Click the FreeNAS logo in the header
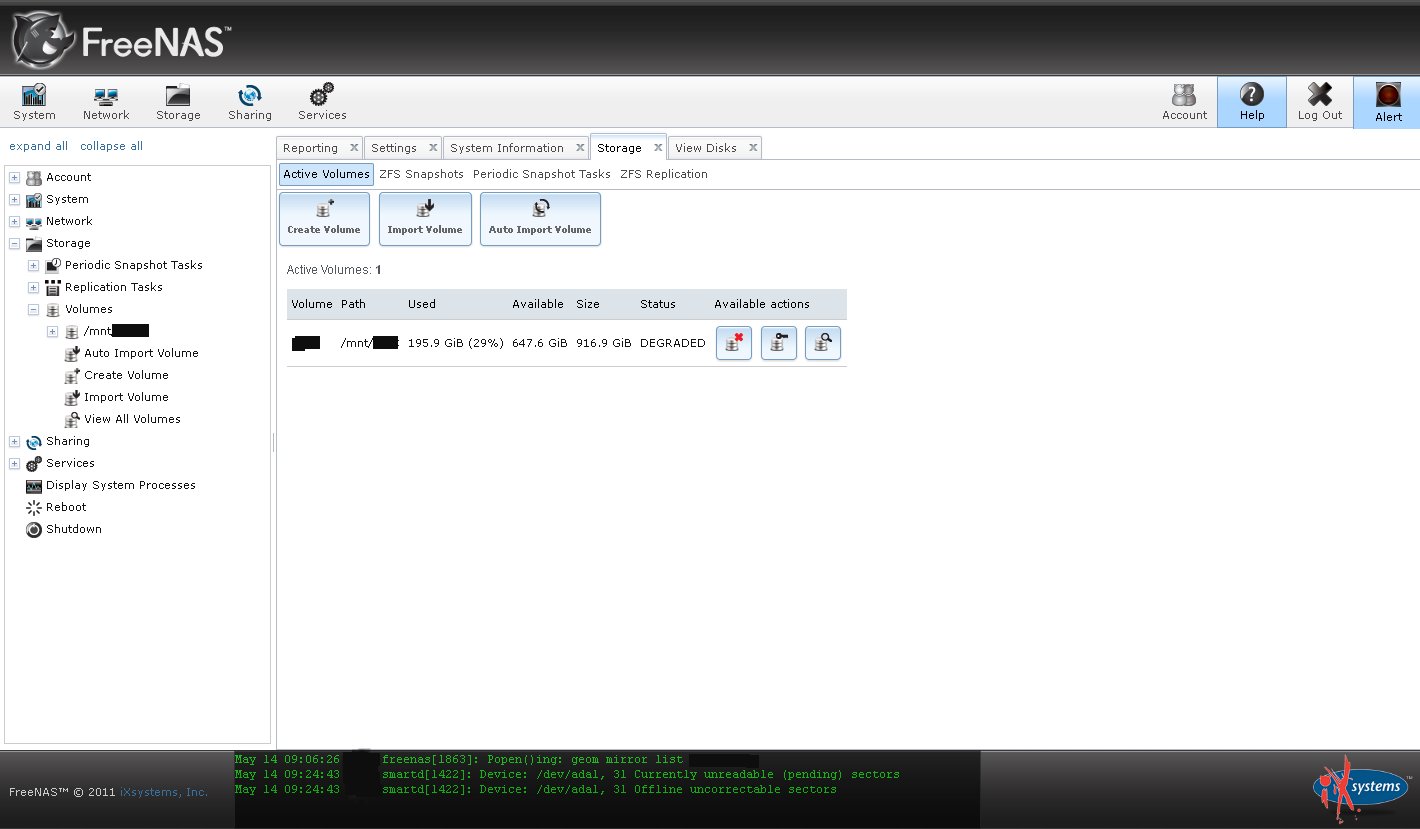This screenshot has height=829, width=1420. click(x=122, y=40)
